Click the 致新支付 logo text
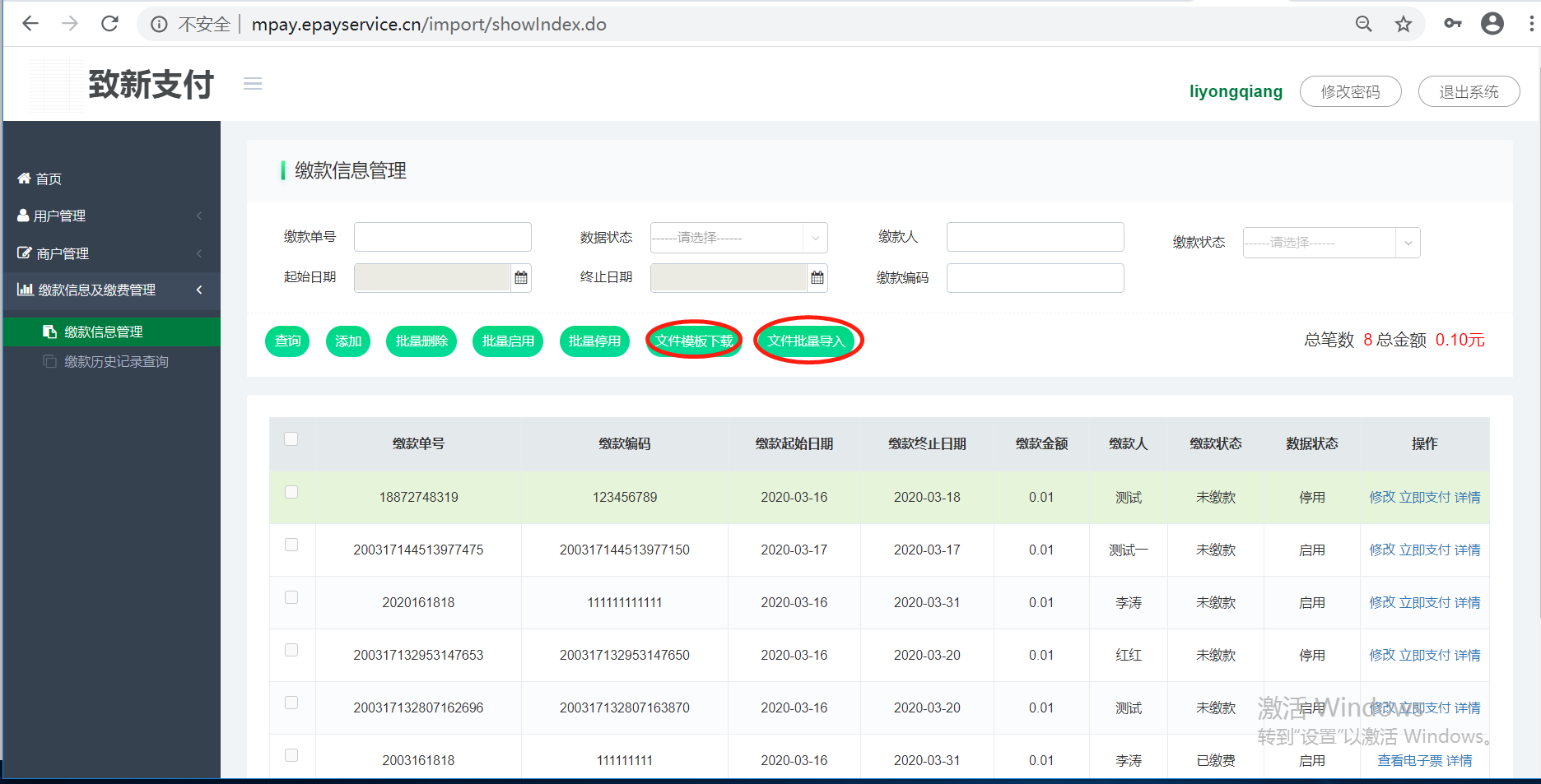Viewport: 1541px width, 784px height. [x=151, y=84]
